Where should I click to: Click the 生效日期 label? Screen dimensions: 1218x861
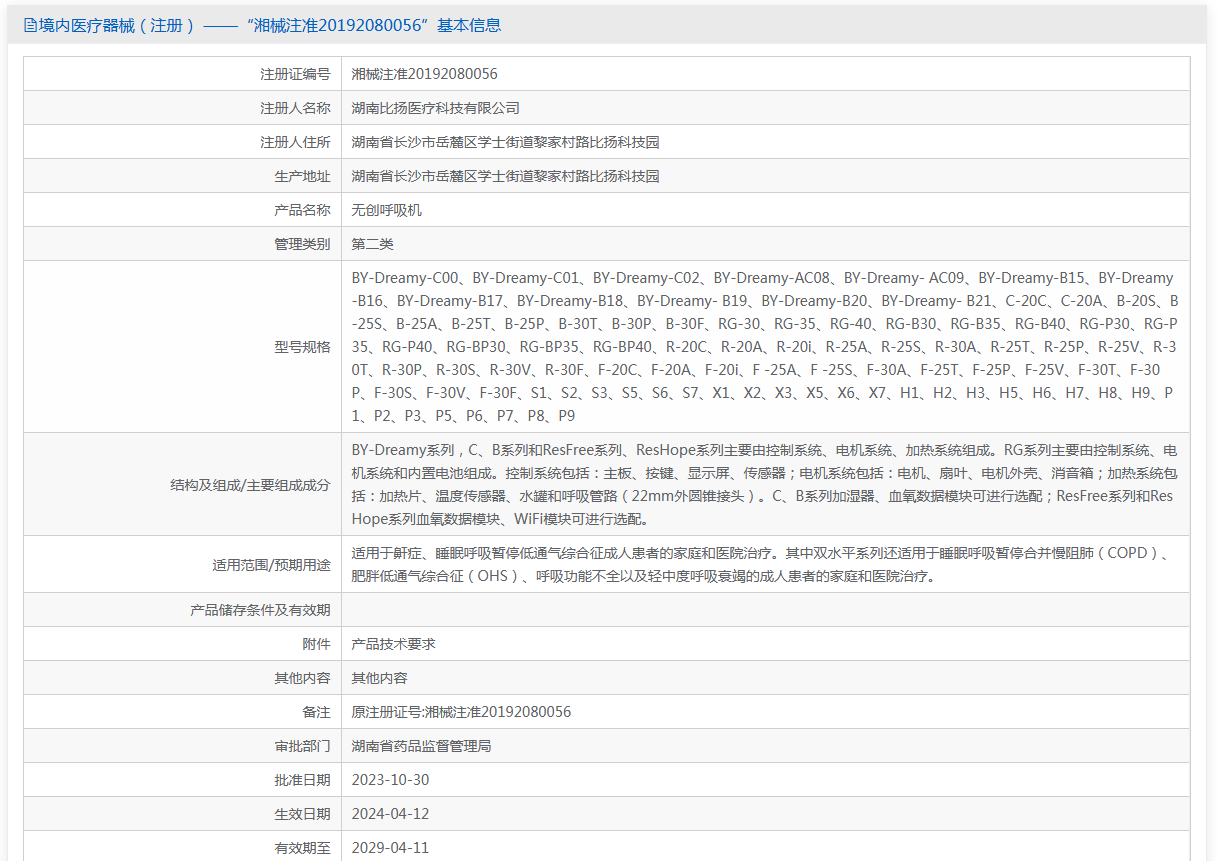302,814
